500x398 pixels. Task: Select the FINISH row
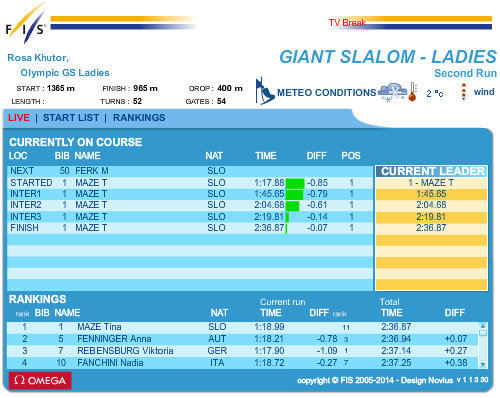[x=190, y=228]
